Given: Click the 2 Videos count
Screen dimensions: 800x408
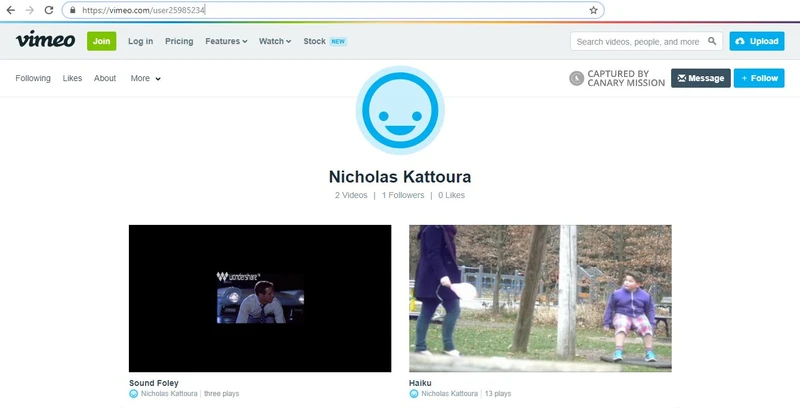Looking at the screenshot, I should [x=351, y=195].
